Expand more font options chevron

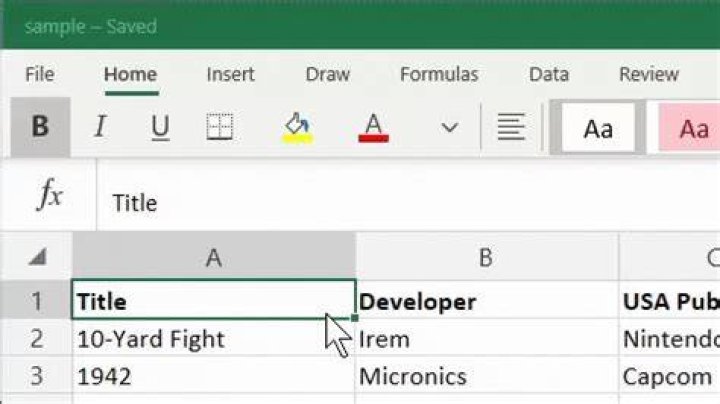pos(450,127)
